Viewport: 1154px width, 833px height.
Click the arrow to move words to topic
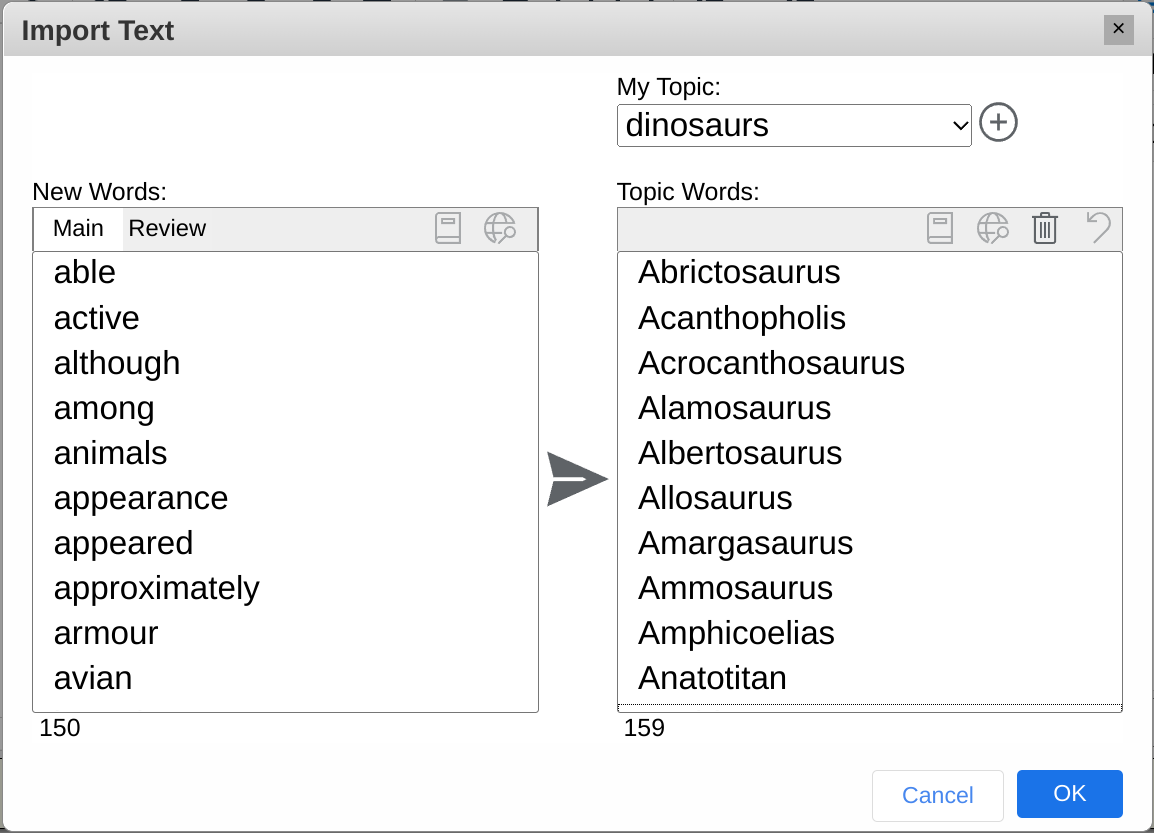tap(577, 479)
